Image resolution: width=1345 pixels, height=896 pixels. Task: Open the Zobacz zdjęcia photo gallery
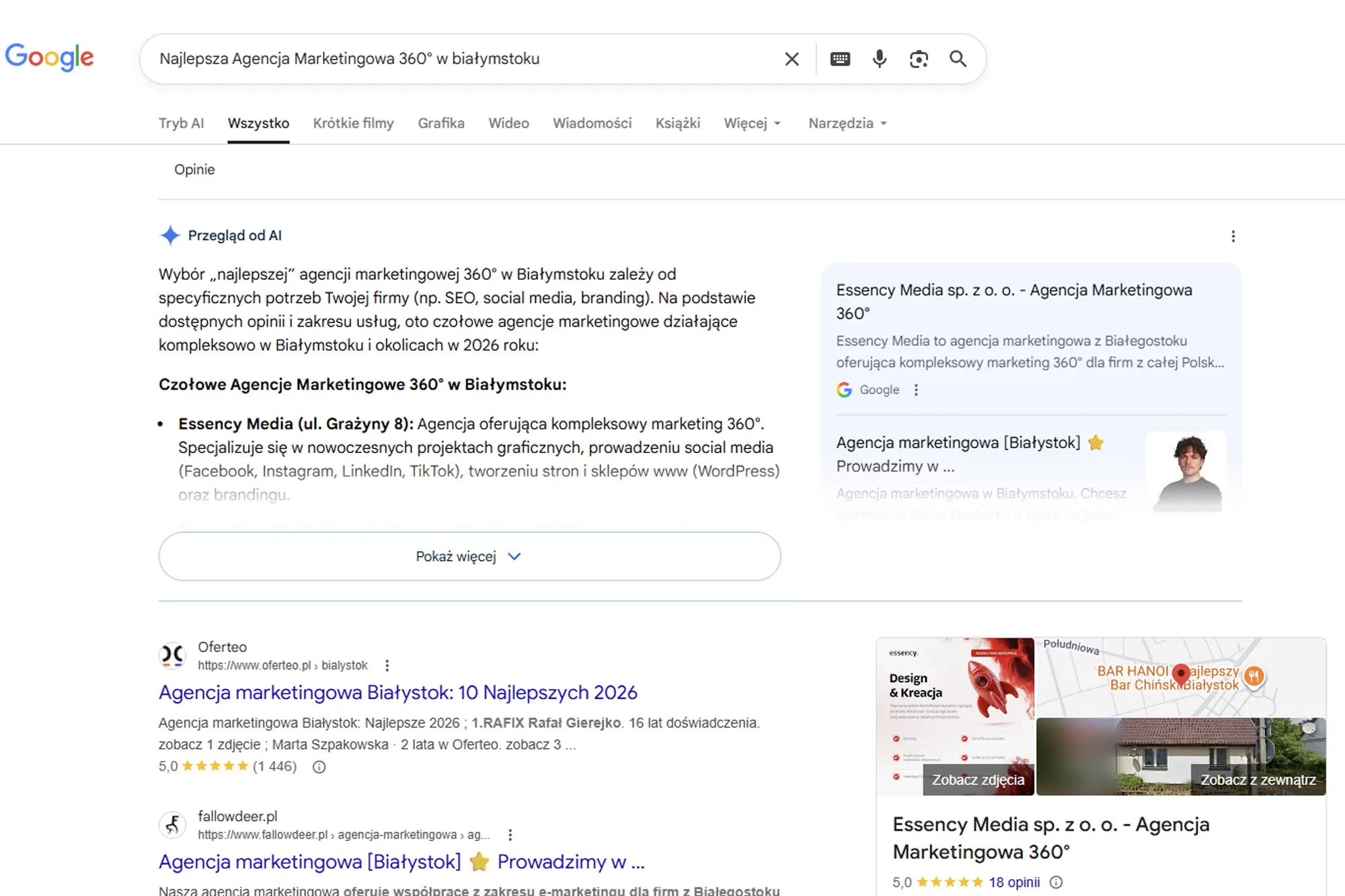point(978,780)
